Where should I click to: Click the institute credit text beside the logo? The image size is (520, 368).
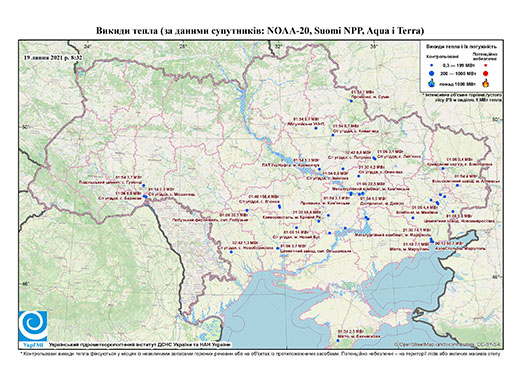pyautogui.click(x=140, y=345)
